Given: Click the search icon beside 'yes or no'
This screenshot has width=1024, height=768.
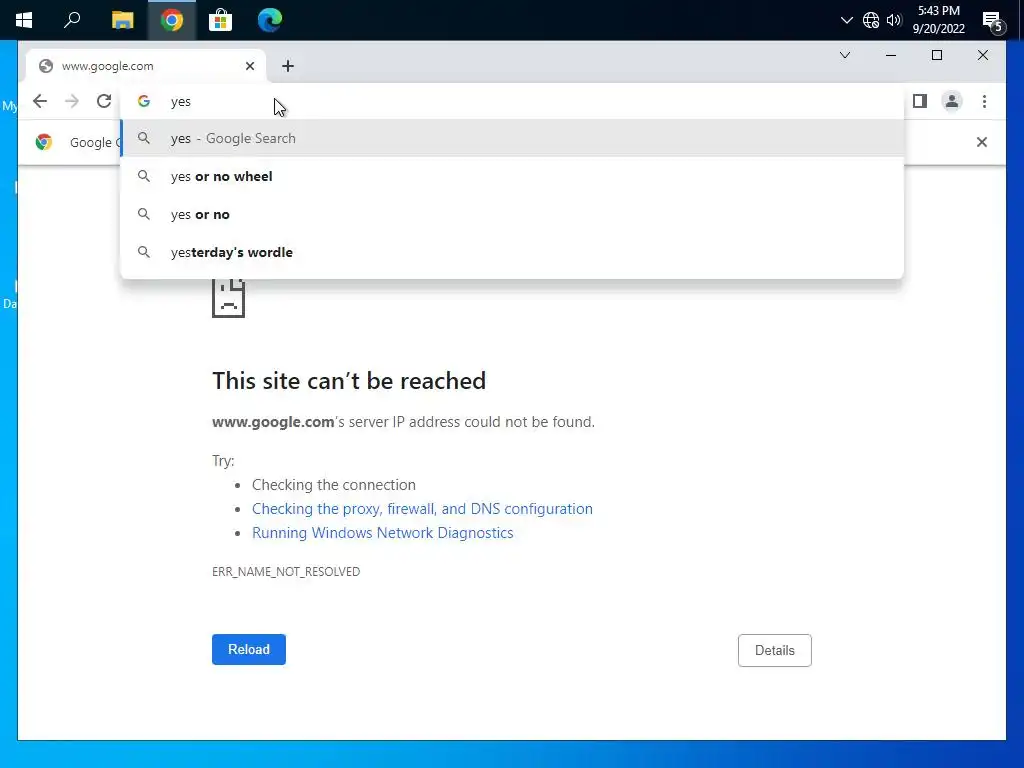Looking at the screenshot, I should pos(144,214).
